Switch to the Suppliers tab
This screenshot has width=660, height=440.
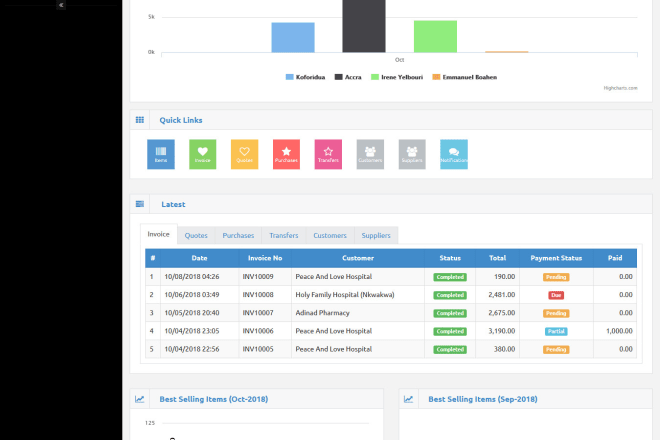[376, 235]
